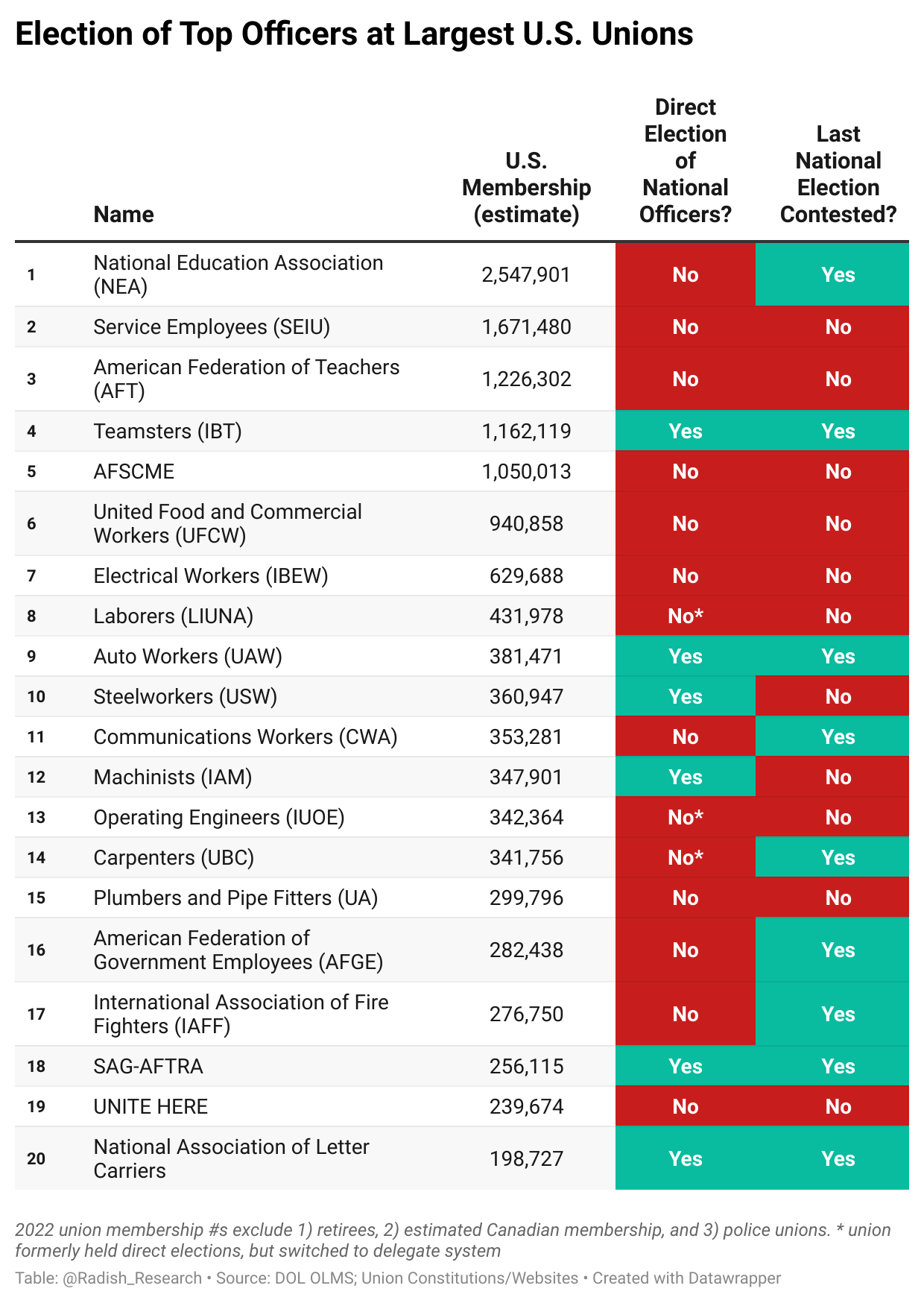Click the Teamsters (IBT) direct election 'Yes' cell
The width and height of the screenshot is (924, 1303).
686,431
